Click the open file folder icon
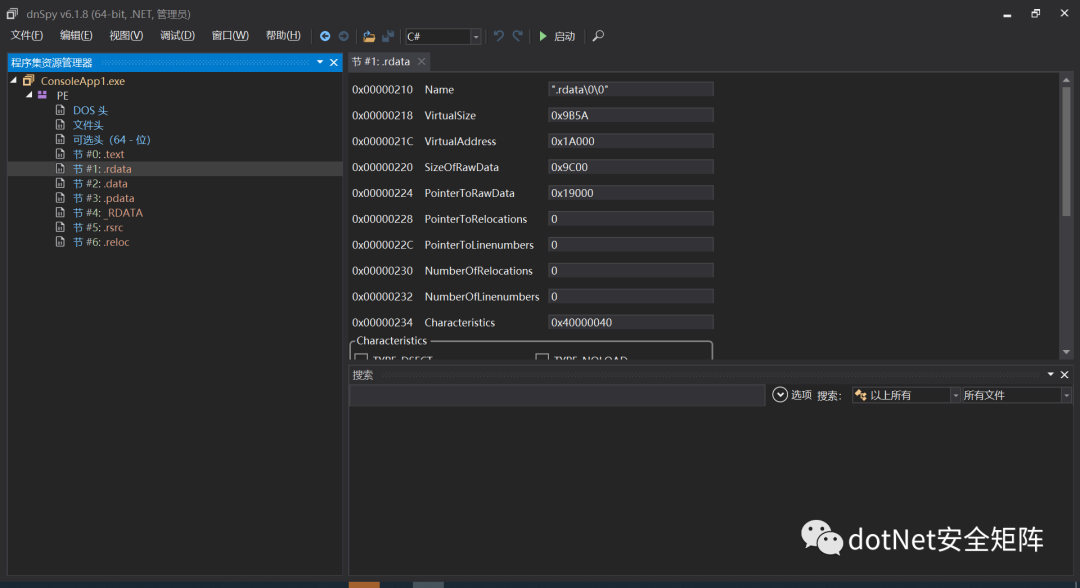 click(x=369, y=36)
